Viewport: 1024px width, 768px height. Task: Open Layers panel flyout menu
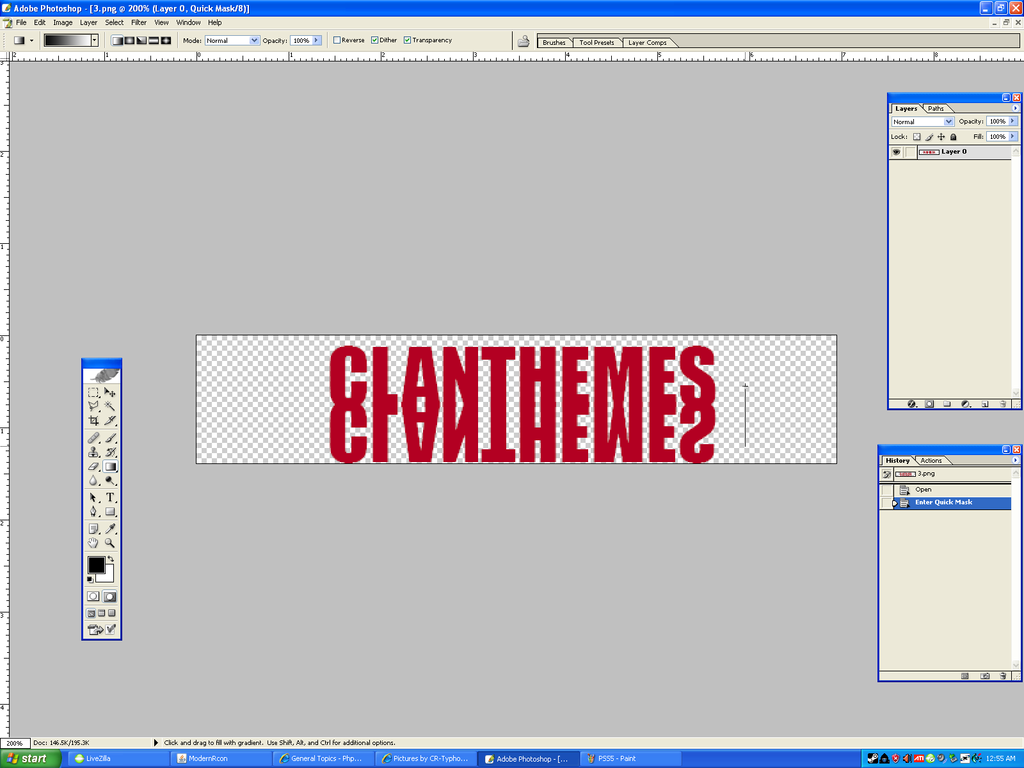1015,108
